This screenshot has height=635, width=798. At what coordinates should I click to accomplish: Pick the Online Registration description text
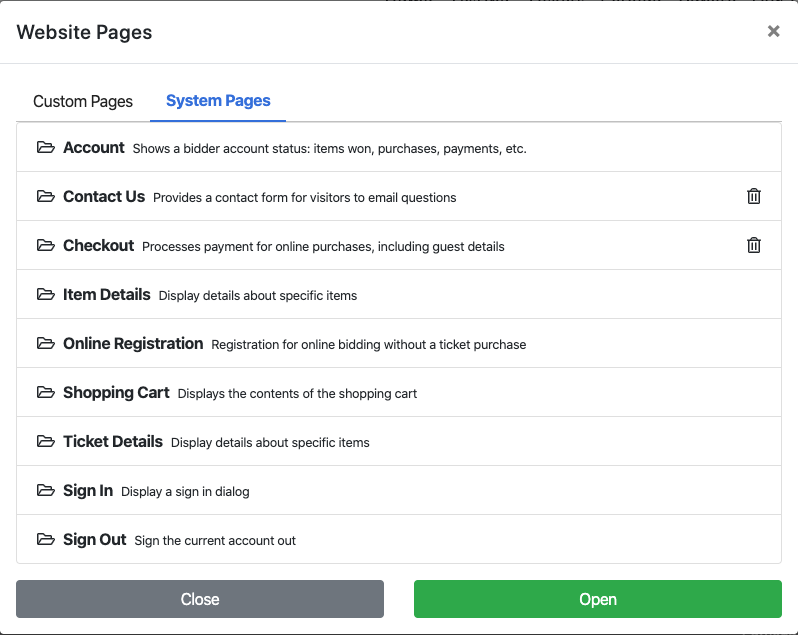(368, 345)
